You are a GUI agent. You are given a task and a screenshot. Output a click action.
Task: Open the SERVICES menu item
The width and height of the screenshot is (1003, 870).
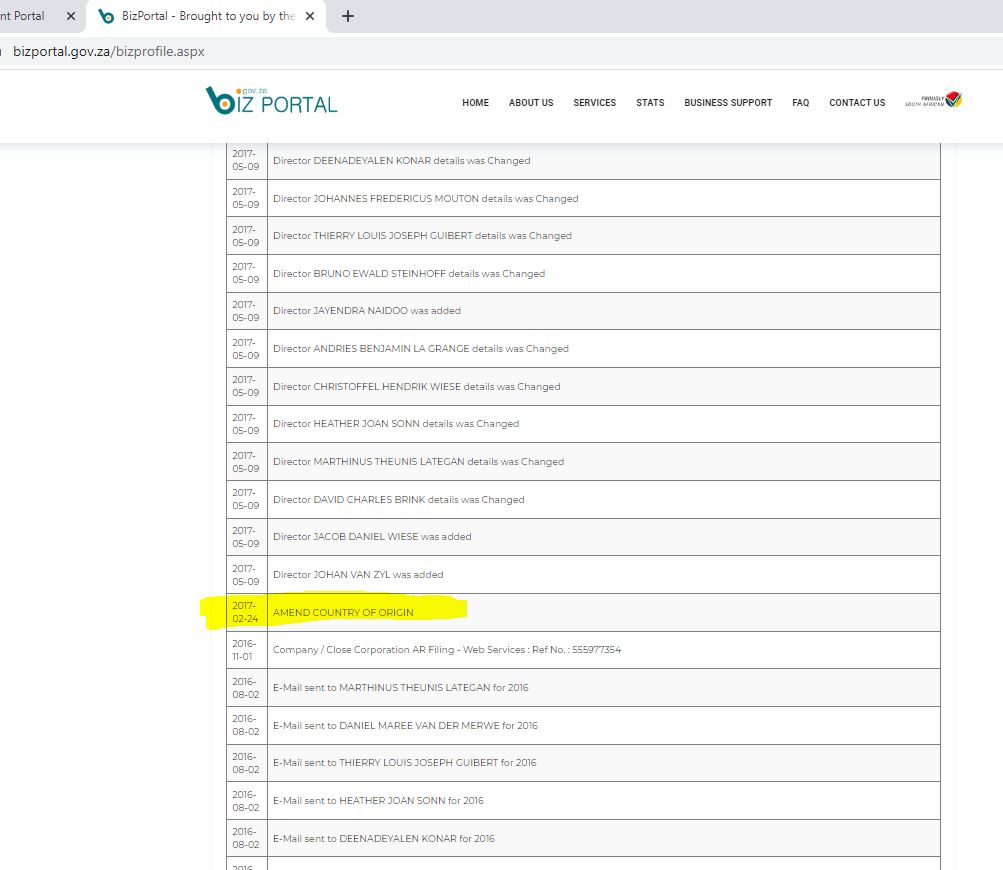click(594, 102)
